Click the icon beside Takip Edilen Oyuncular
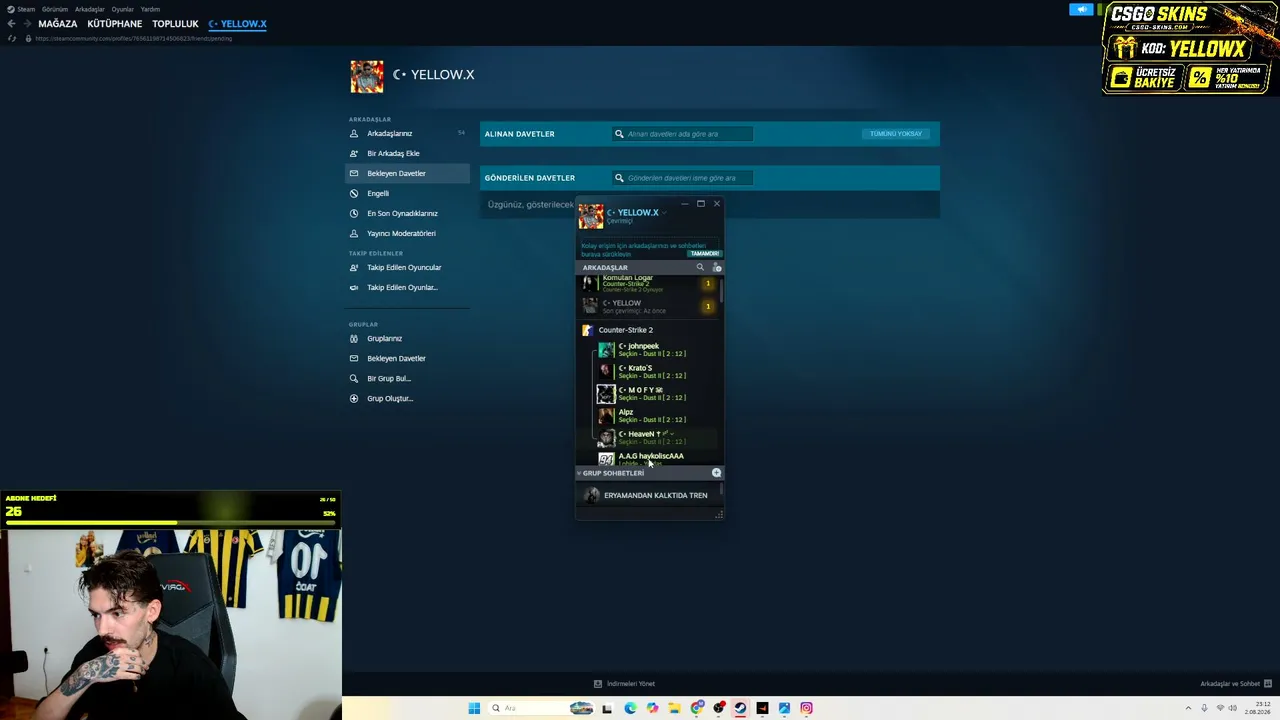Image resolution: width=1280 pixels, height=720 pixels. click(354, 267)
